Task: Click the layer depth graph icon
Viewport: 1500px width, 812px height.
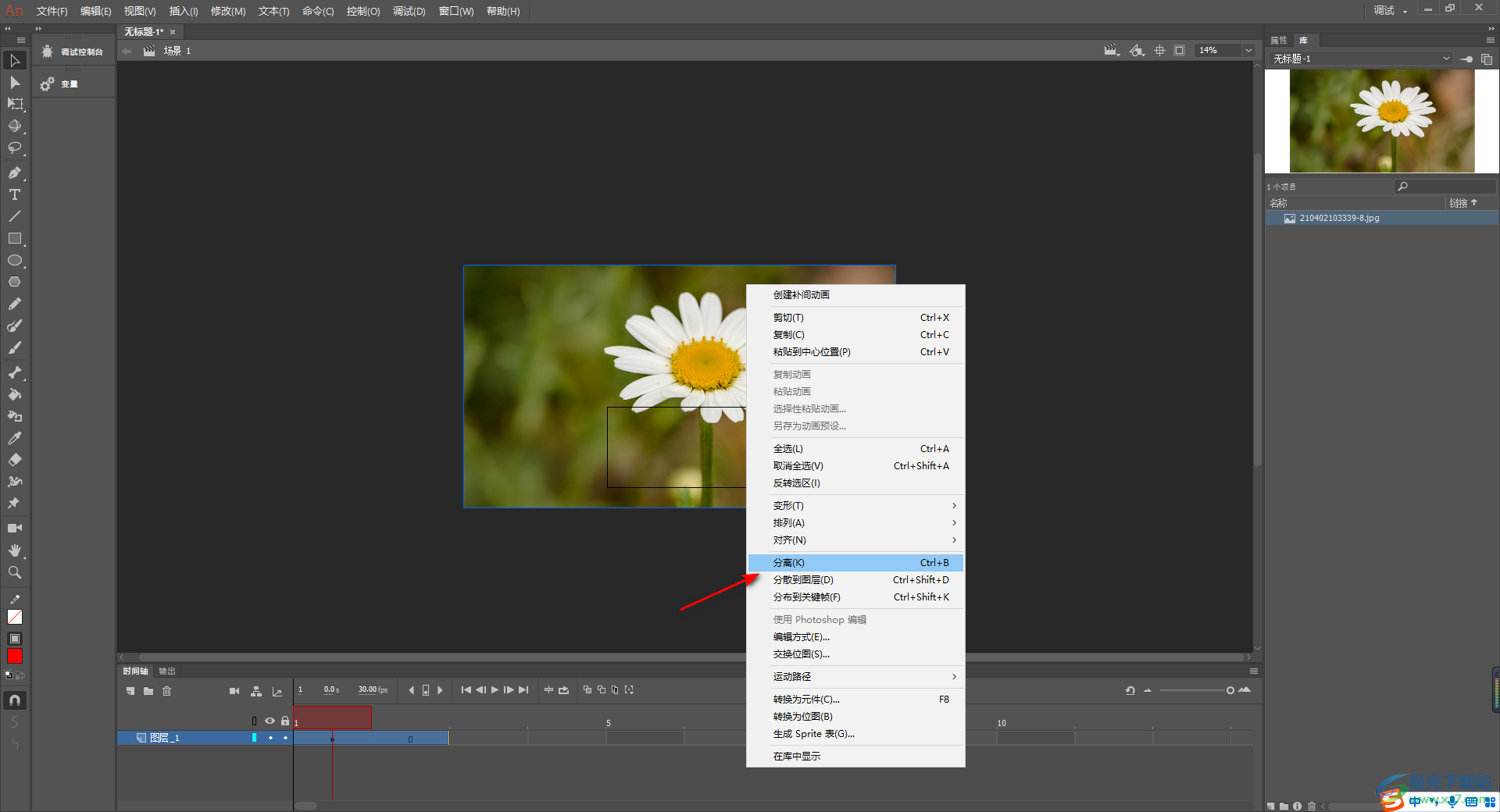Action: click(x=277, y=691)
